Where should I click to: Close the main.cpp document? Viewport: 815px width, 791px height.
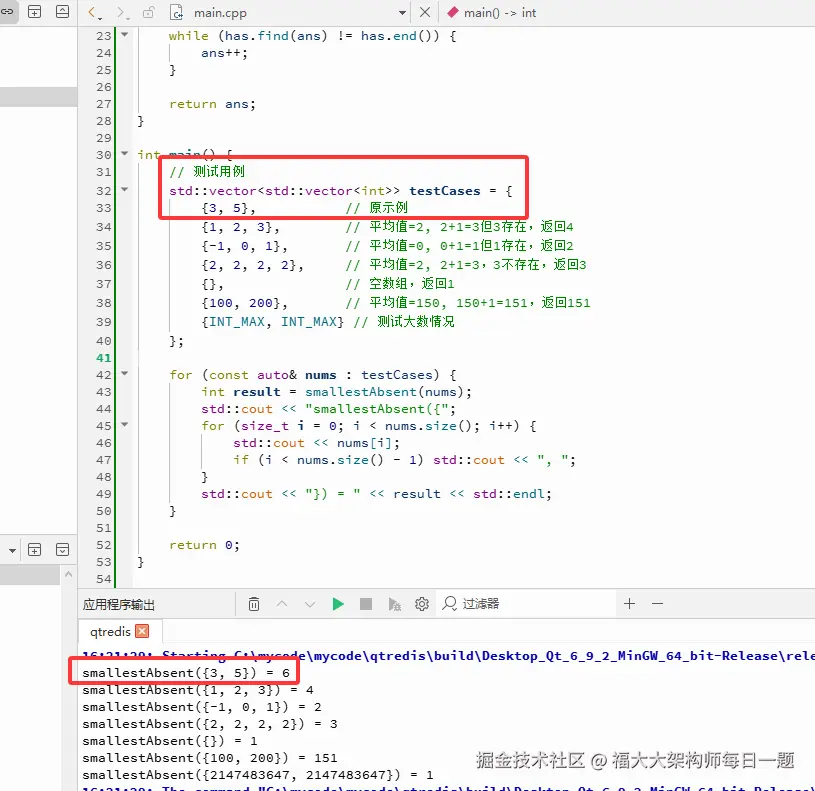425,12
